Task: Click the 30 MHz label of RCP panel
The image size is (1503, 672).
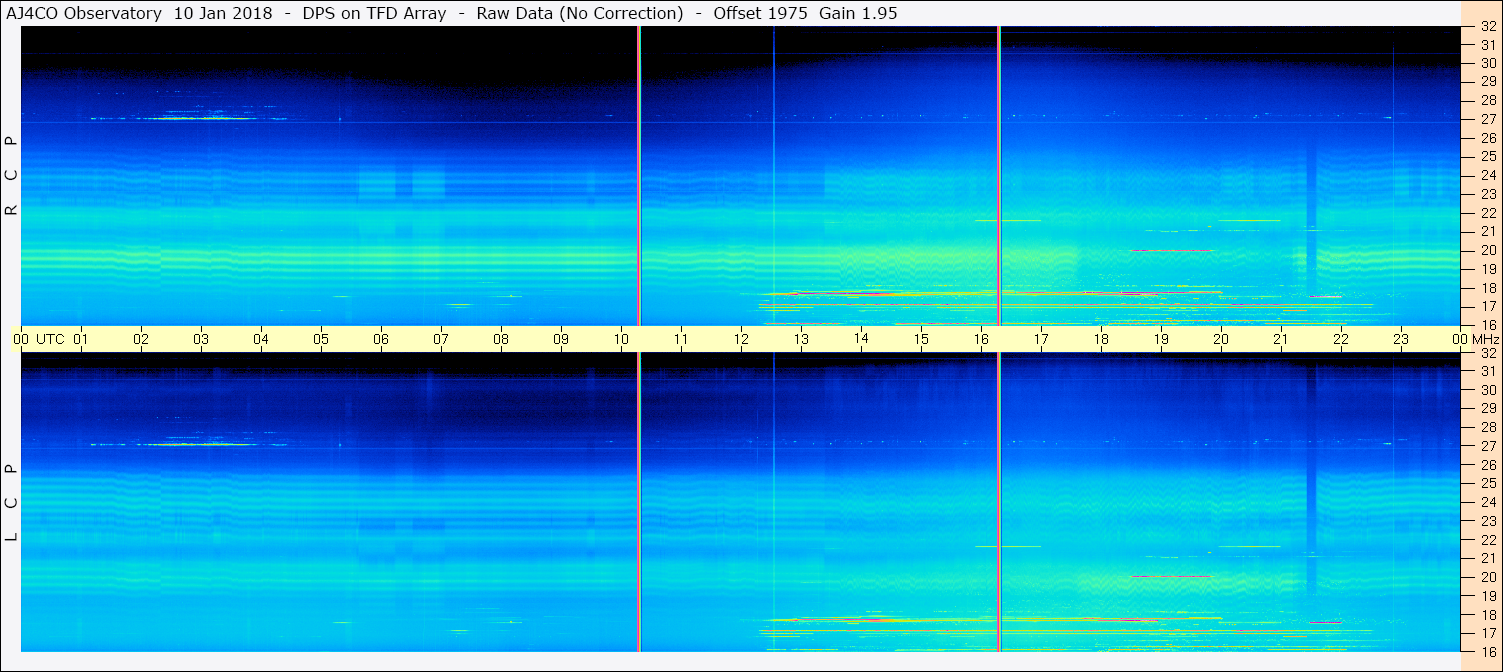Action: 1488,64
